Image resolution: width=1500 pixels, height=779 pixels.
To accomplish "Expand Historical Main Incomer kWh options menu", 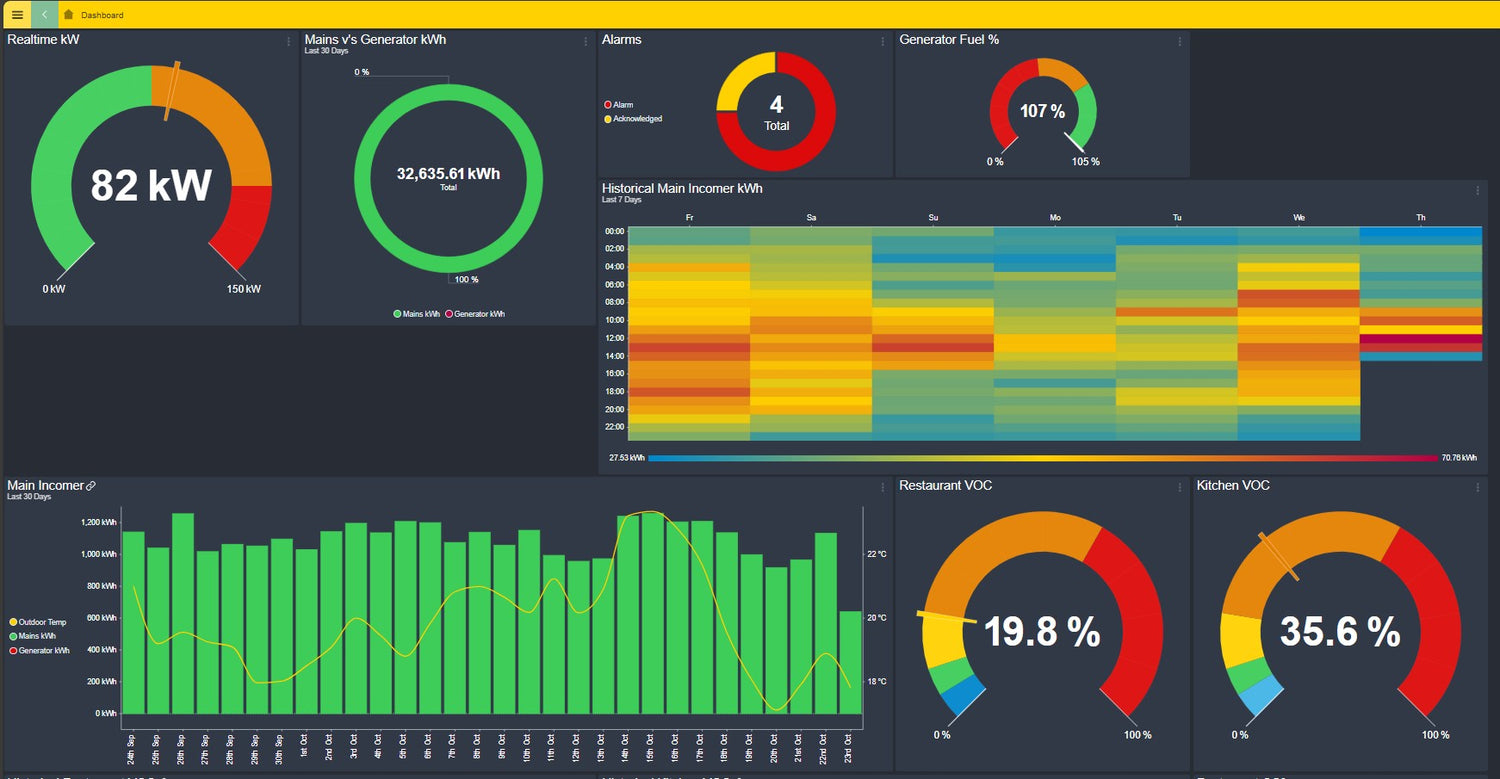I will [1478, 191].
